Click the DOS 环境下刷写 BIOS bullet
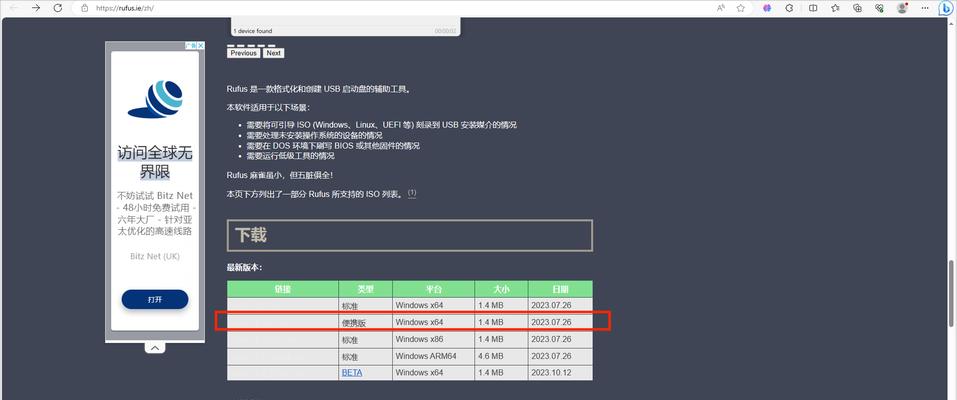 333,145
